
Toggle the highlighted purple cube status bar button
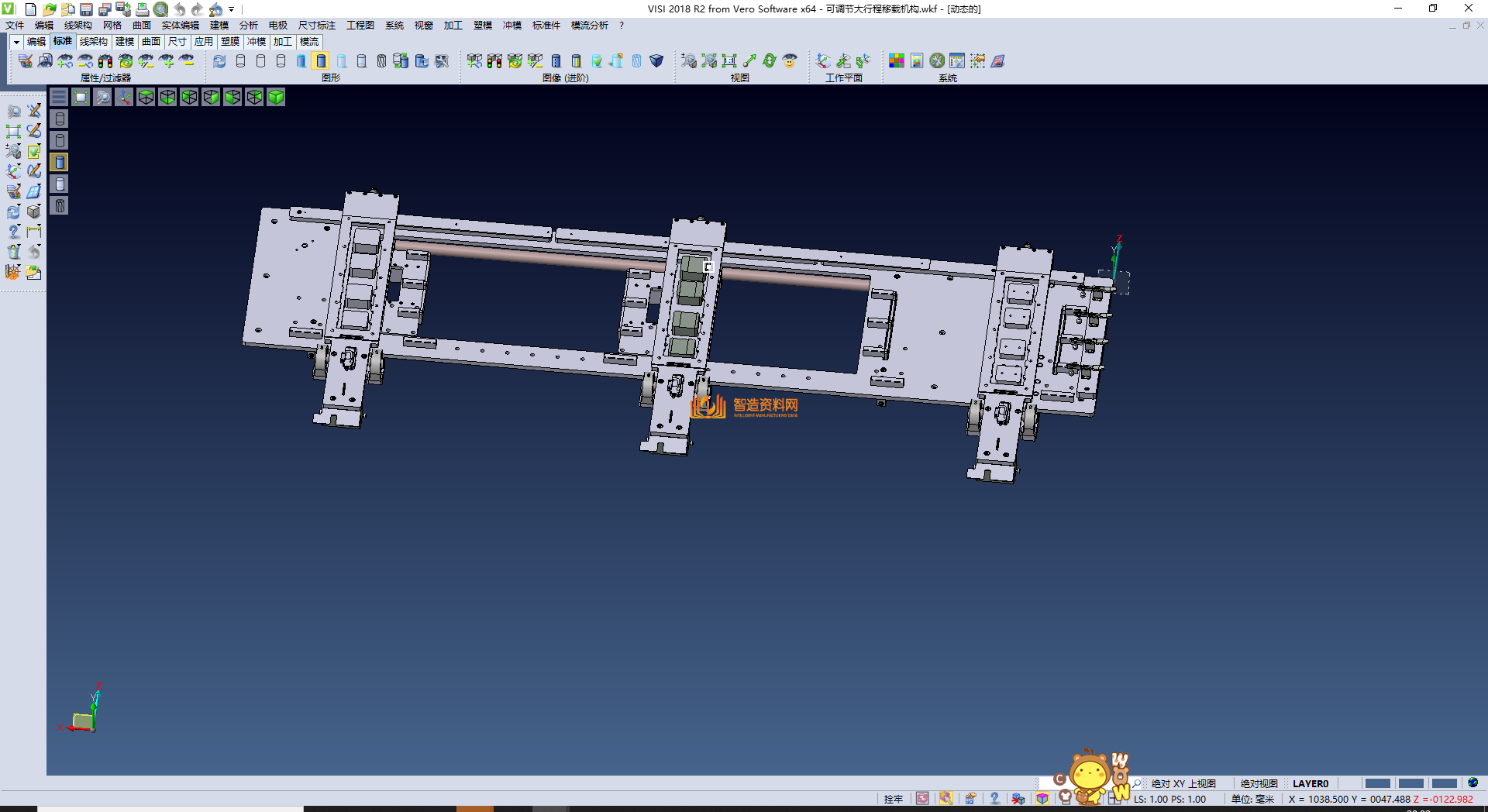pyautogui.click(x=1042, y=799)
